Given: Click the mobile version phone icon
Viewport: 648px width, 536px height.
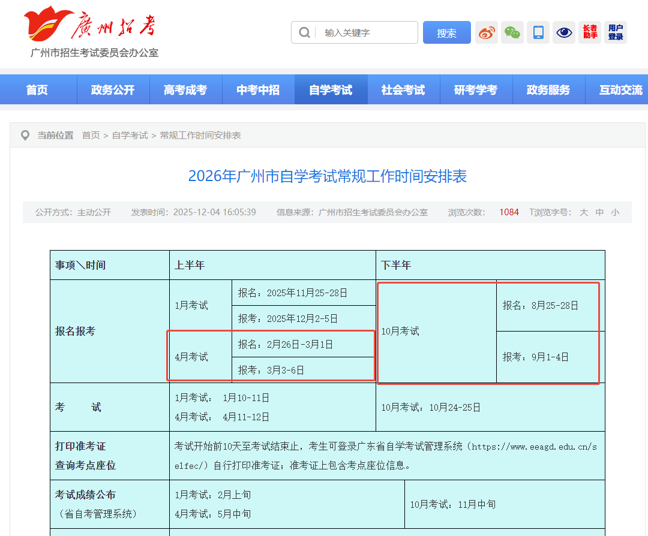Looking at the screenshot, I should point(538,33).
